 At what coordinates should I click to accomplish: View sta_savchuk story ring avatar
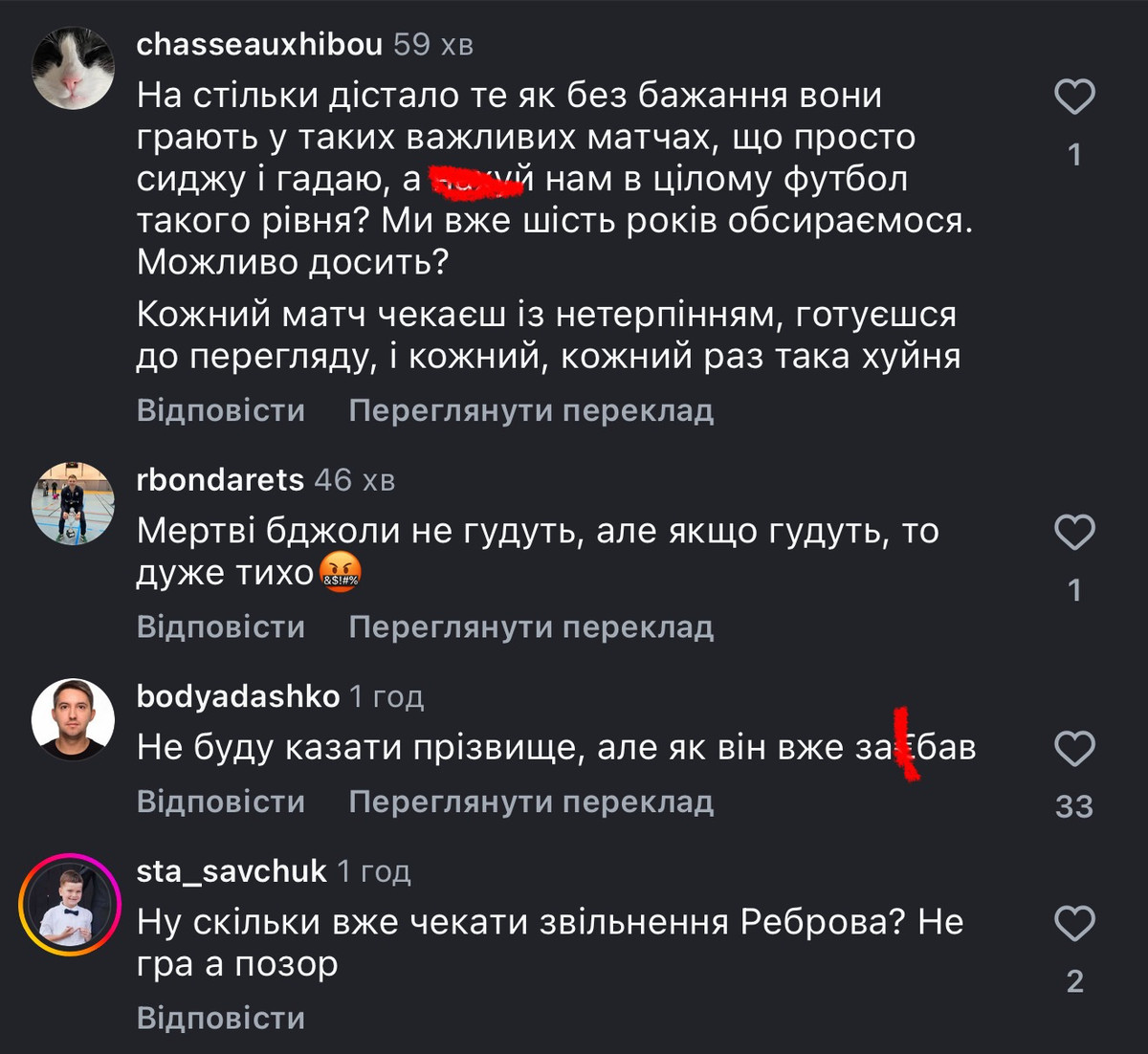(72, 905)
